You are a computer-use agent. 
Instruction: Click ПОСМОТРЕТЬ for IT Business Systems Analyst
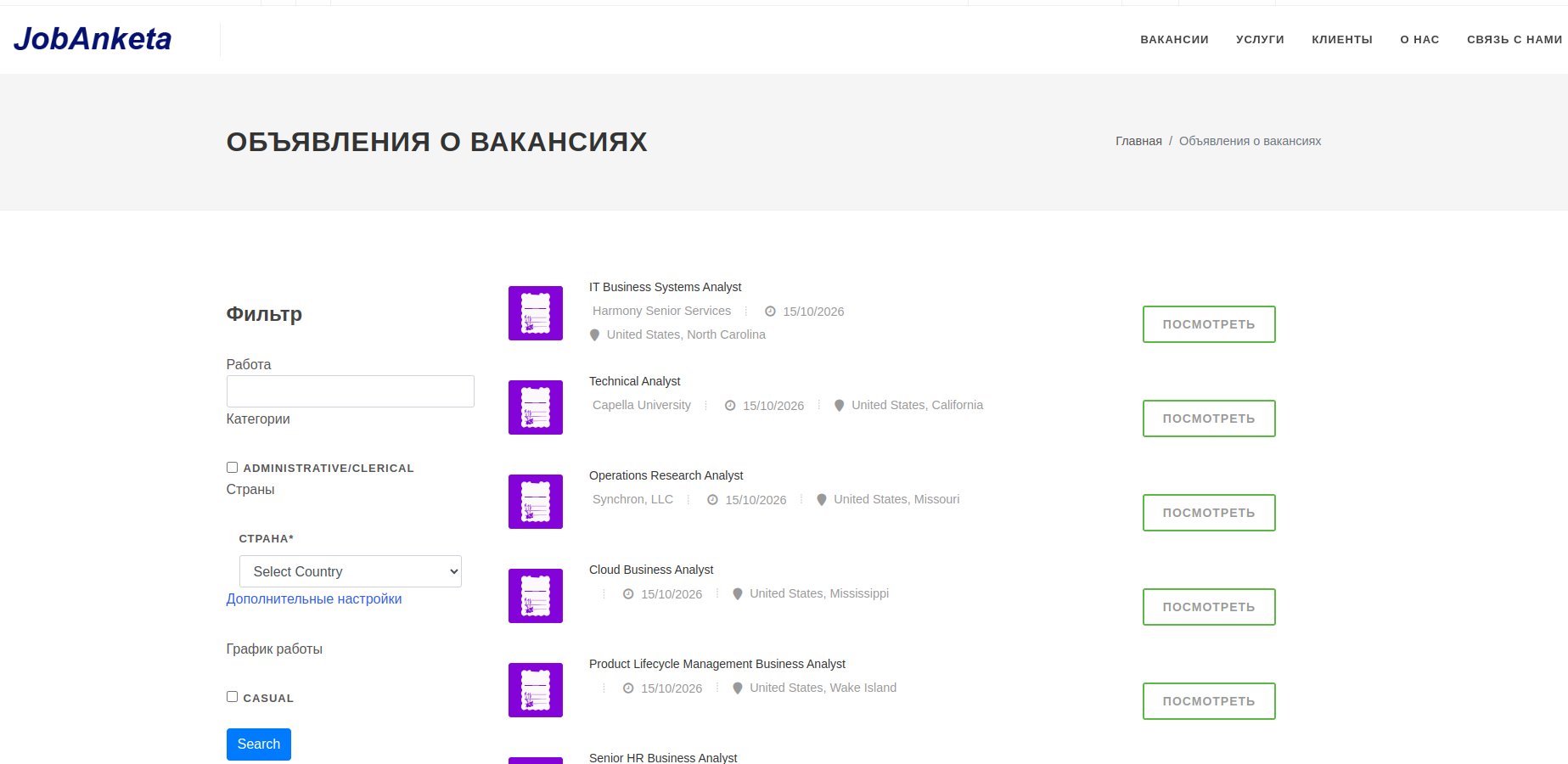1209,324
